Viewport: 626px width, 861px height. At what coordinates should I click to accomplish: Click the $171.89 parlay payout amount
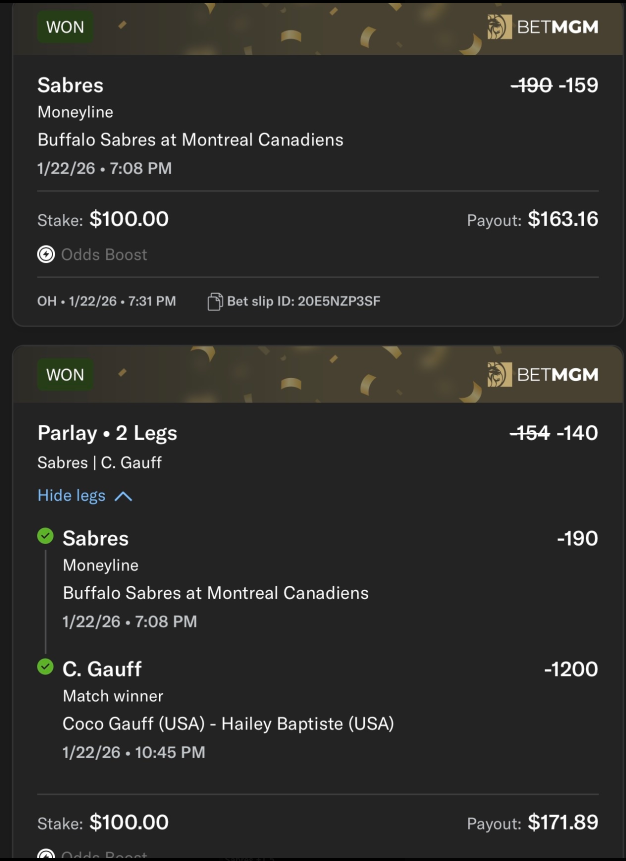click(562, 822)
